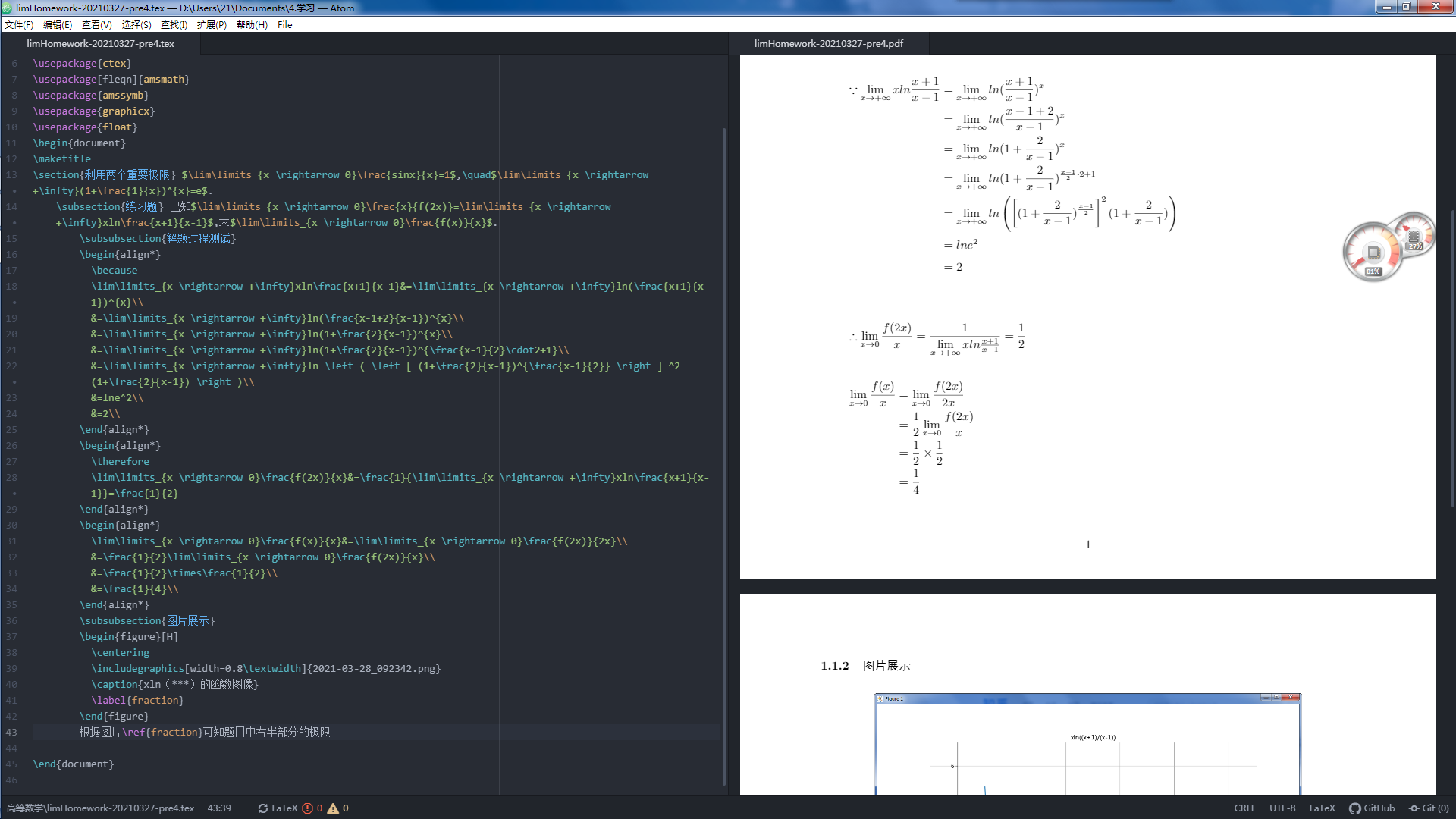1456x819 pixels.
Task: Click the 根据图片\ref{fraction} line
Action: pyautogui.click(x=205, y=733)
